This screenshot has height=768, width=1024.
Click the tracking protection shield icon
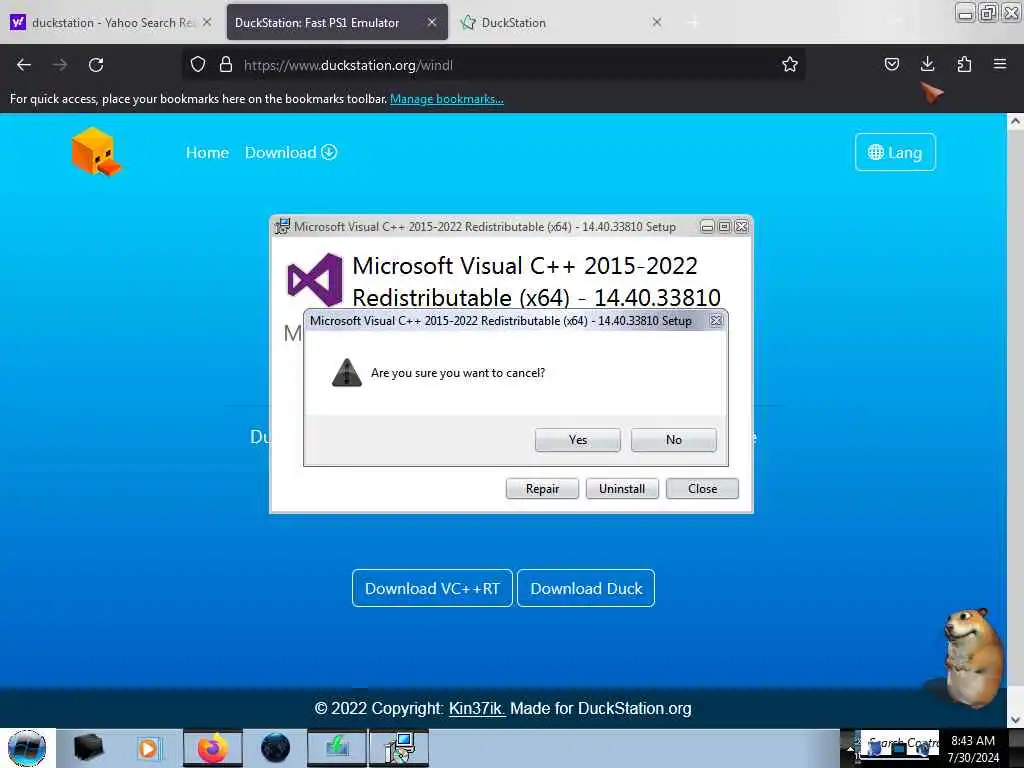pos(198,65)
